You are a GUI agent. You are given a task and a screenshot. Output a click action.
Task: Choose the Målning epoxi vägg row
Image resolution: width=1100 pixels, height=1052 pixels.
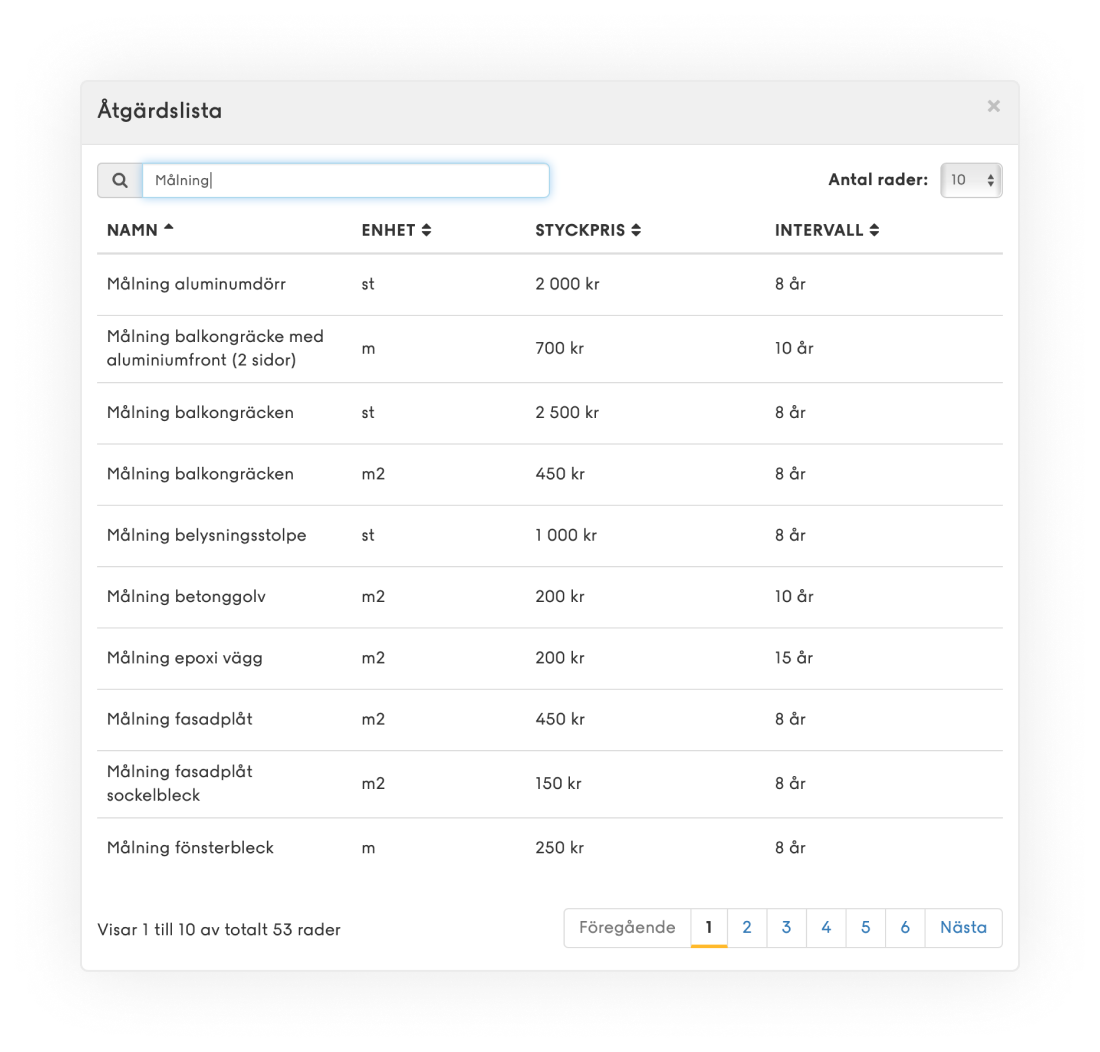point(184,658)
